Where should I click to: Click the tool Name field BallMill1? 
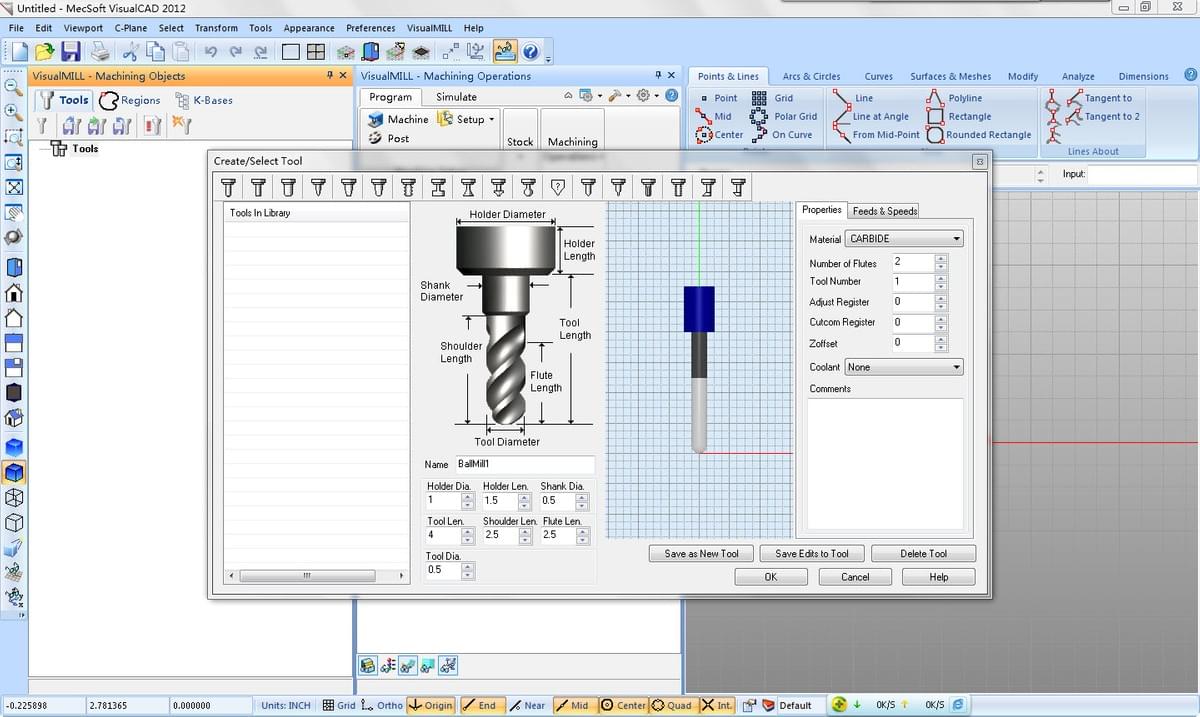click(x=524, y=464)
